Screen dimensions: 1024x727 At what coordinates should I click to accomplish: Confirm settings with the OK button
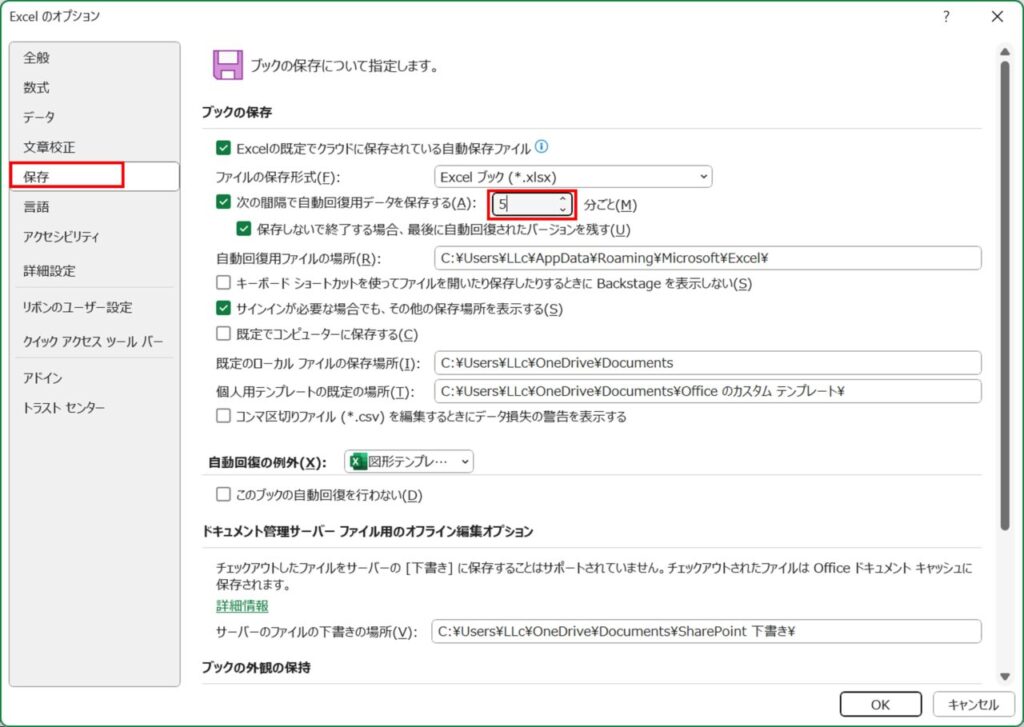(880, 704)
